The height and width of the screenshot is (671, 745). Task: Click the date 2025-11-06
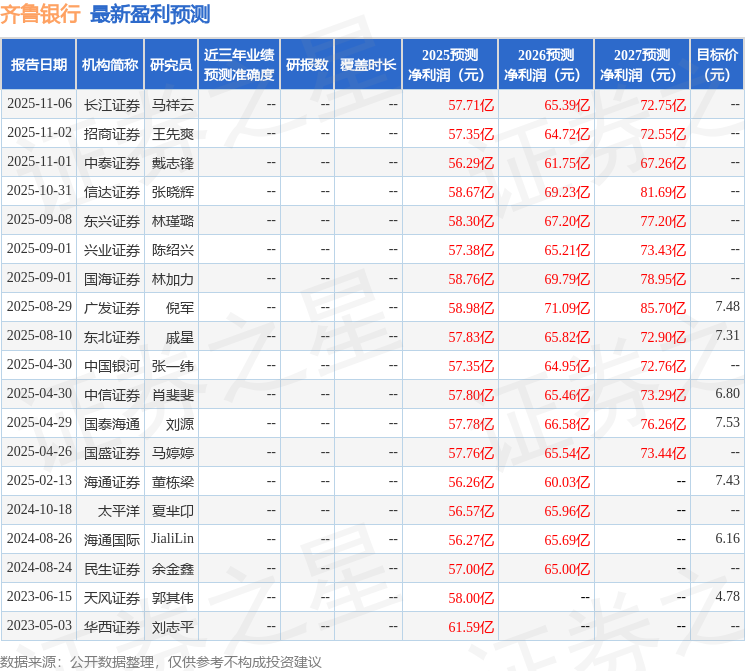coord(39,104)
